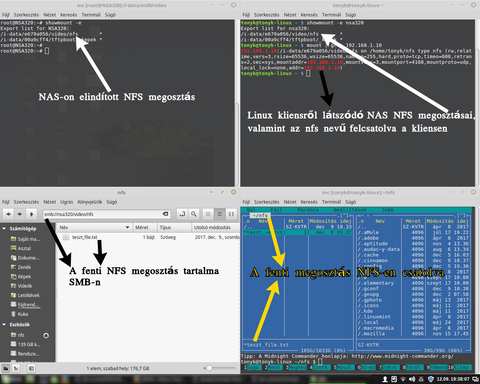480x384 pixels.
Task: Switch file manager to icon view
Action: [x=208, y=214]
